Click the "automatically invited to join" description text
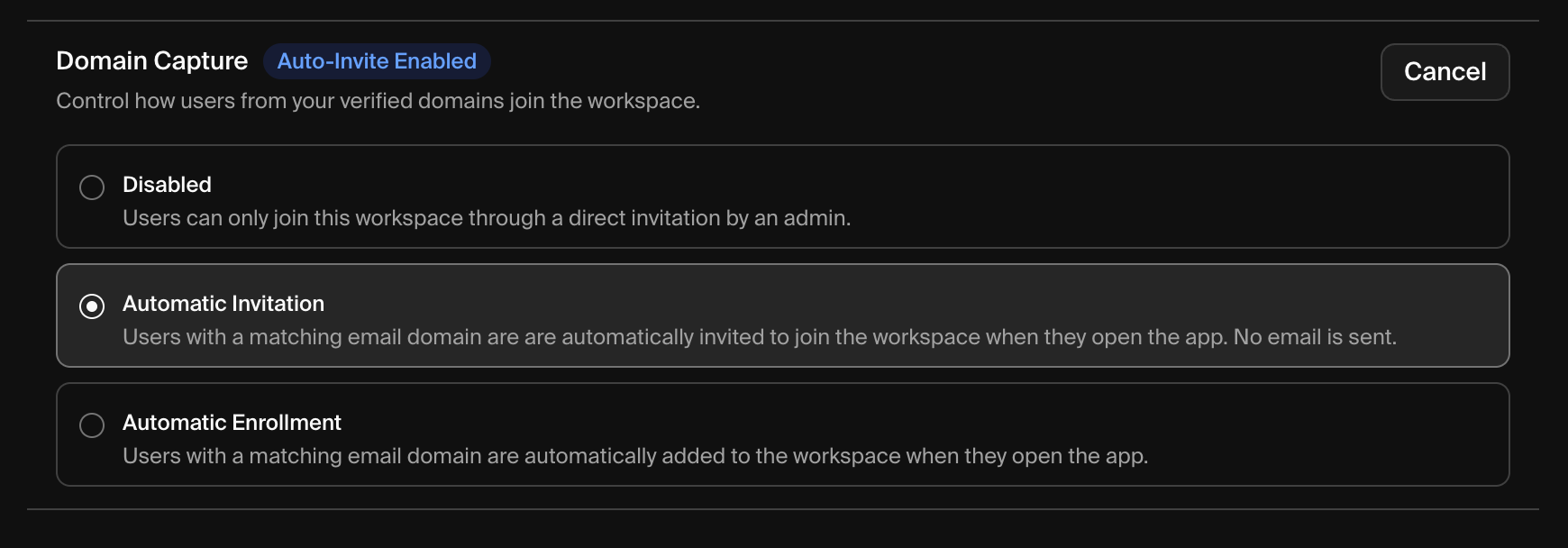1568x548 pixels. click(676, 337)
